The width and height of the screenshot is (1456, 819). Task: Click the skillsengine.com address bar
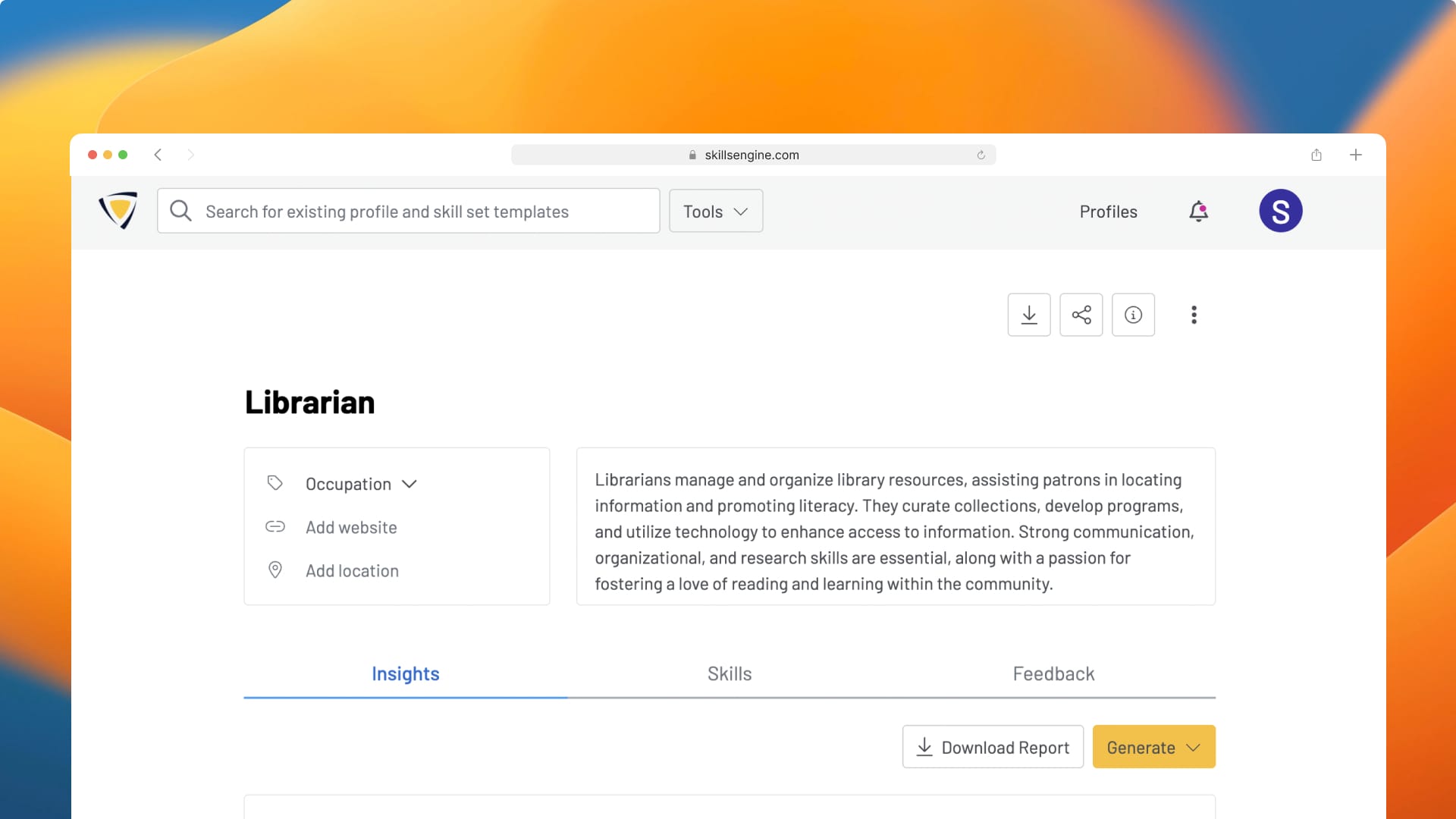[753, 155]
